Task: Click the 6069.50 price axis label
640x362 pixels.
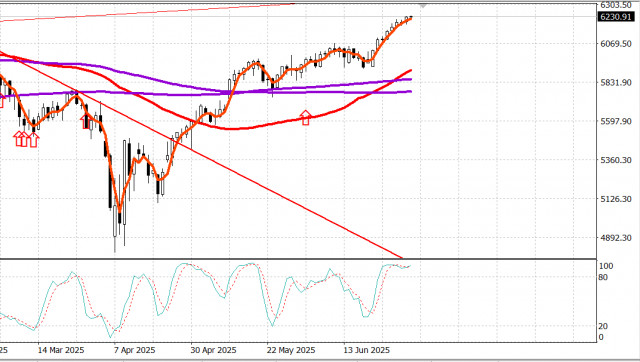Action: coord(616,44)
